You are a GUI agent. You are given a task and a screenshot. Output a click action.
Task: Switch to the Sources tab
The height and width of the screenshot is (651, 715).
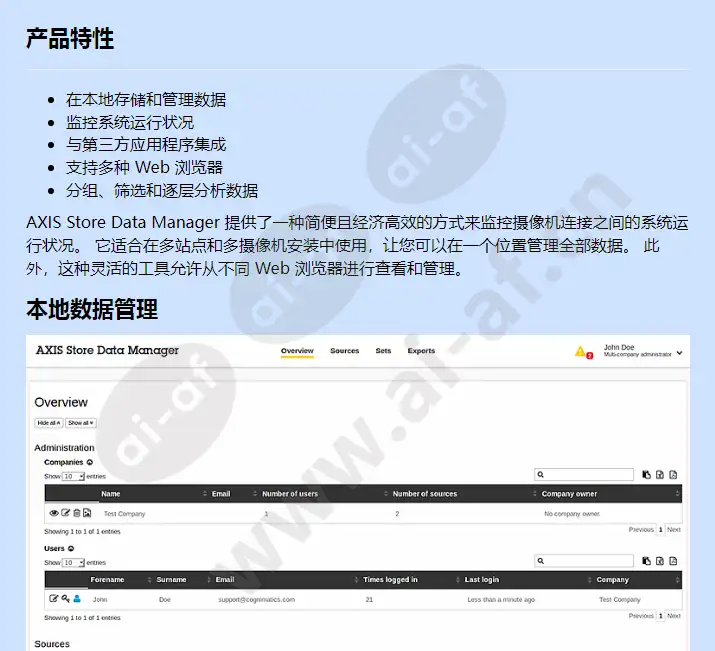tap(345, 351)
